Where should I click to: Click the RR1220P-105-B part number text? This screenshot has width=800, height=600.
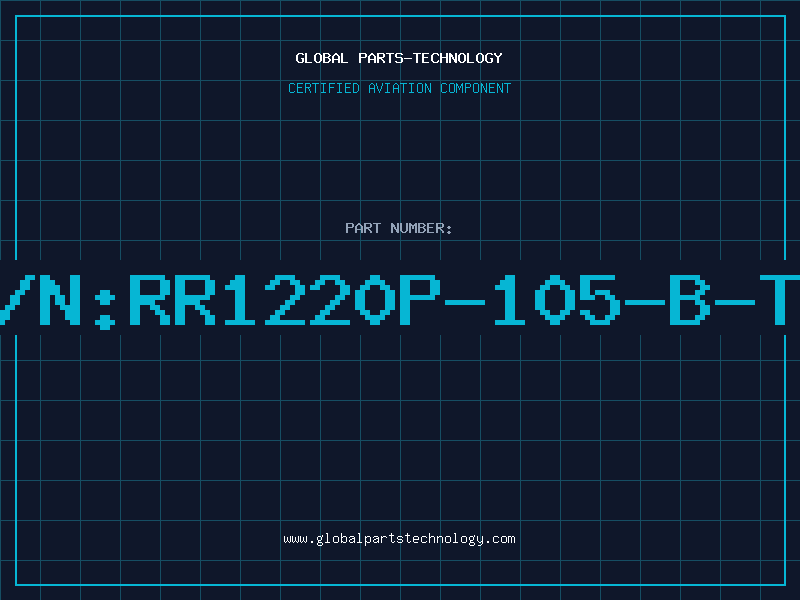pyautogui.click(x=419, y=300)
